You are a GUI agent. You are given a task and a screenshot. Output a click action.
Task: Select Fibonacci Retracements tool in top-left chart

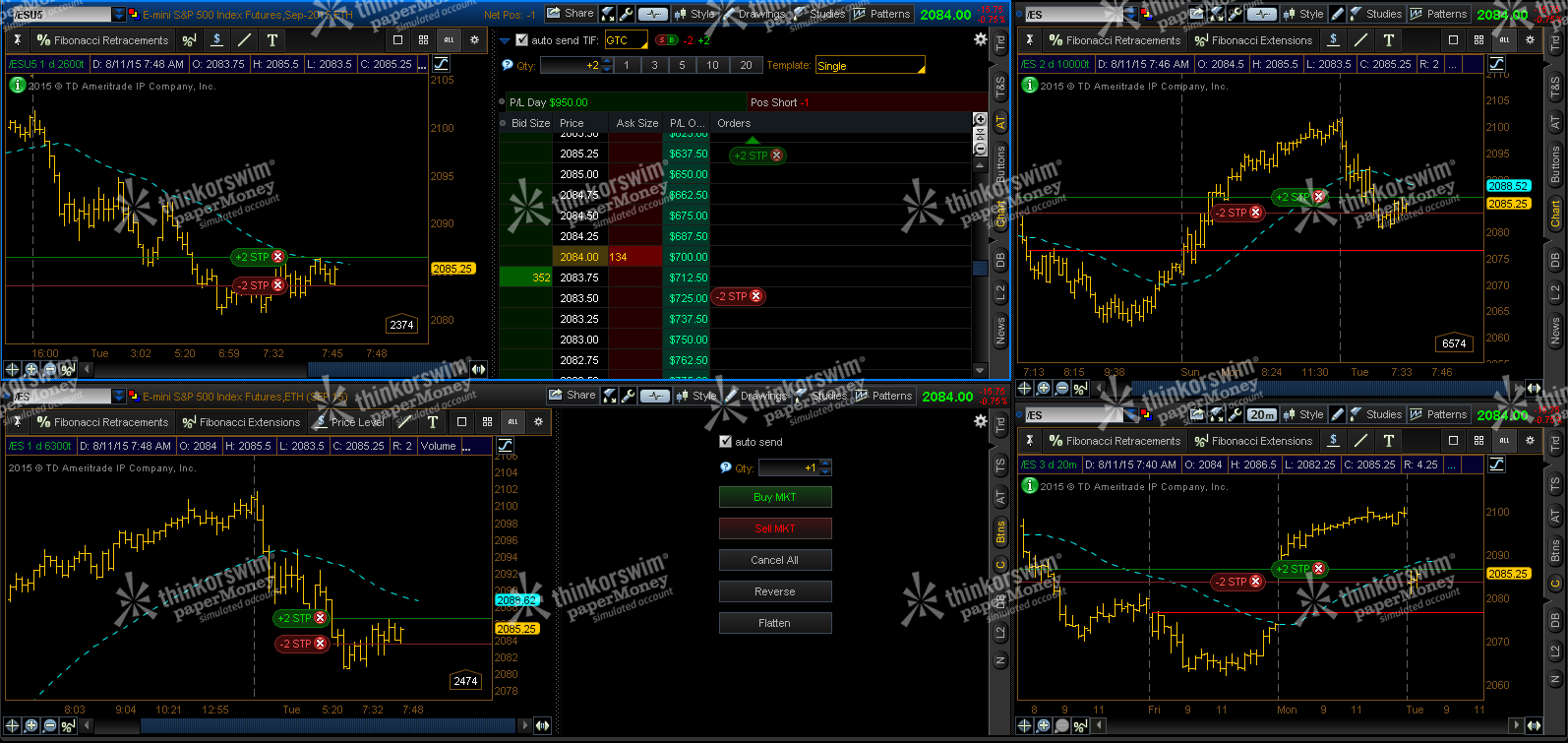[x=102, y=40]
